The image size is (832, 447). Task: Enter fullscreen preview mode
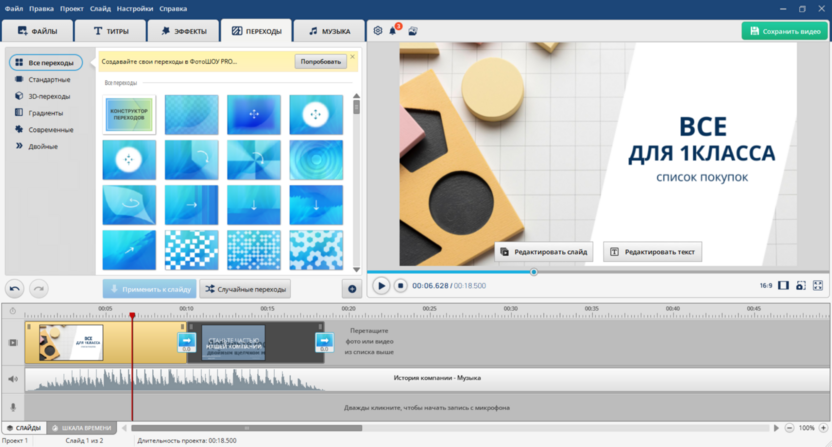click(x=818, y=285)
